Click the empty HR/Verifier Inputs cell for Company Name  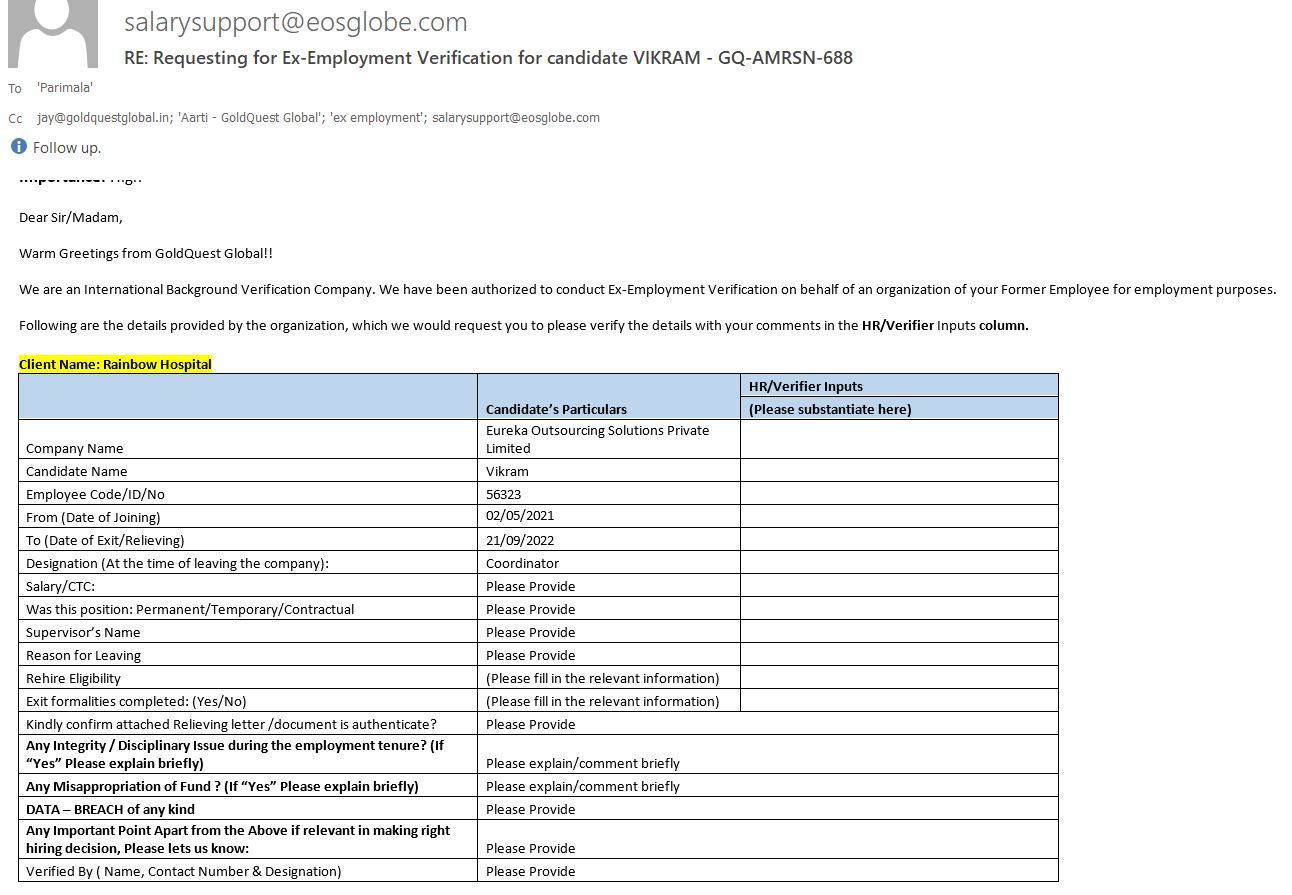click(899, 439)
